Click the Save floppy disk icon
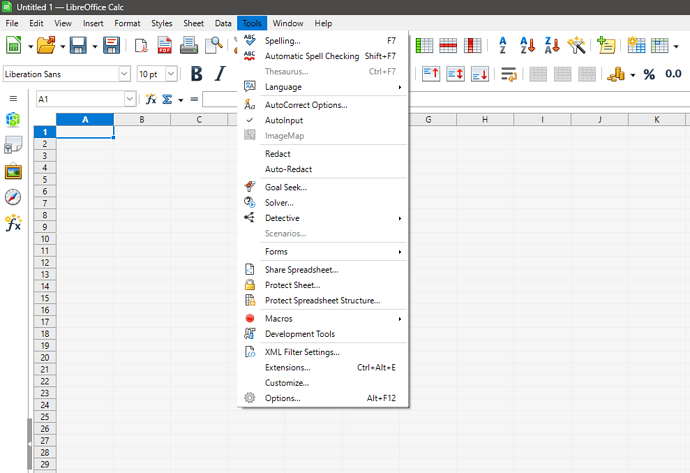Viewport: 690px width, 473px height. coord(78,45)
